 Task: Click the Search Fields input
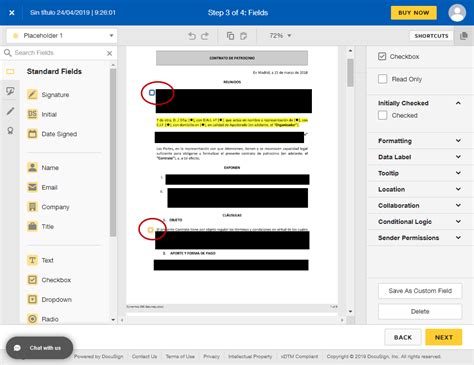[58, 53]
